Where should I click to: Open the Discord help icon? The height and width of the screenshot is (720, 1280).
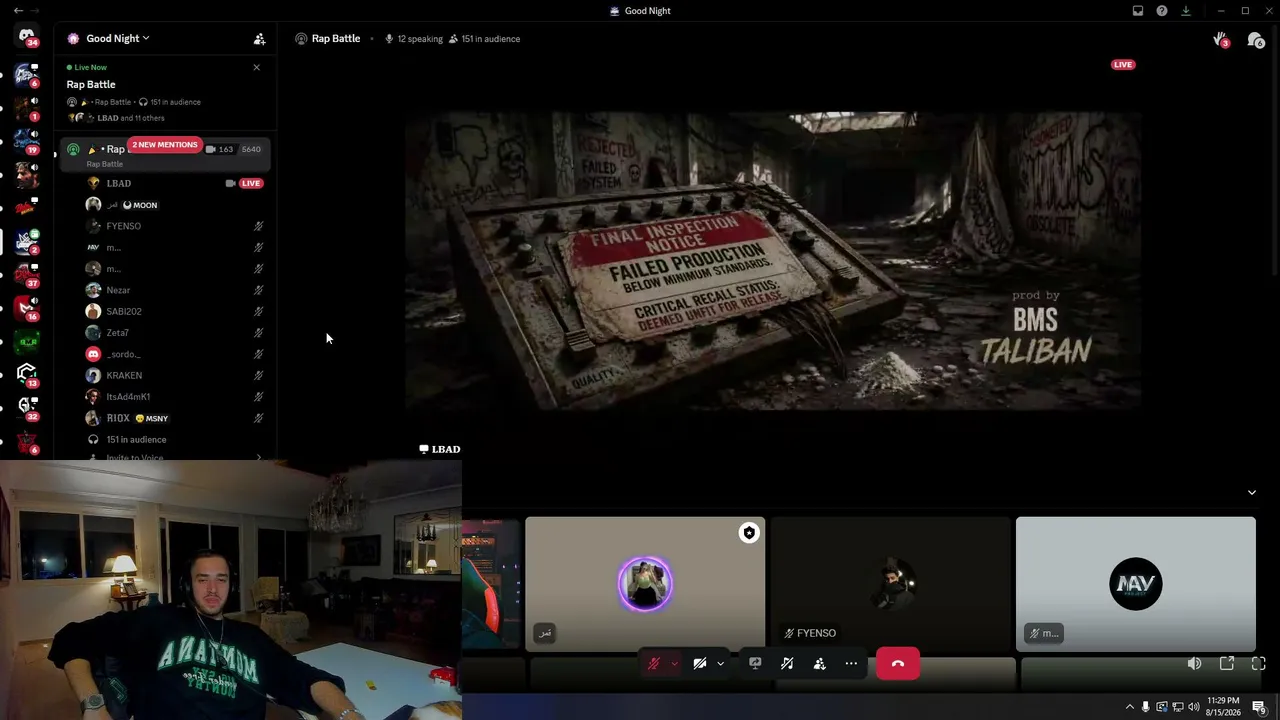click(x=1162, y=11)
